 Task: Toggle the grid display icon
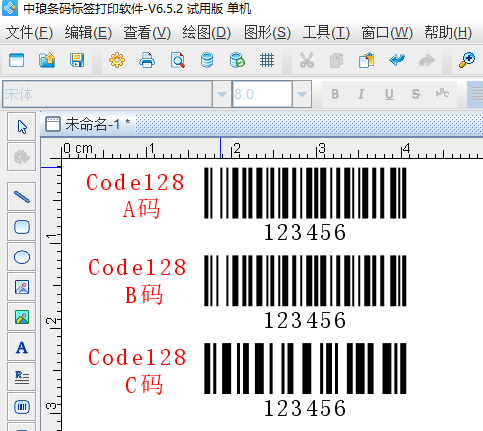[x=267, y=60]
